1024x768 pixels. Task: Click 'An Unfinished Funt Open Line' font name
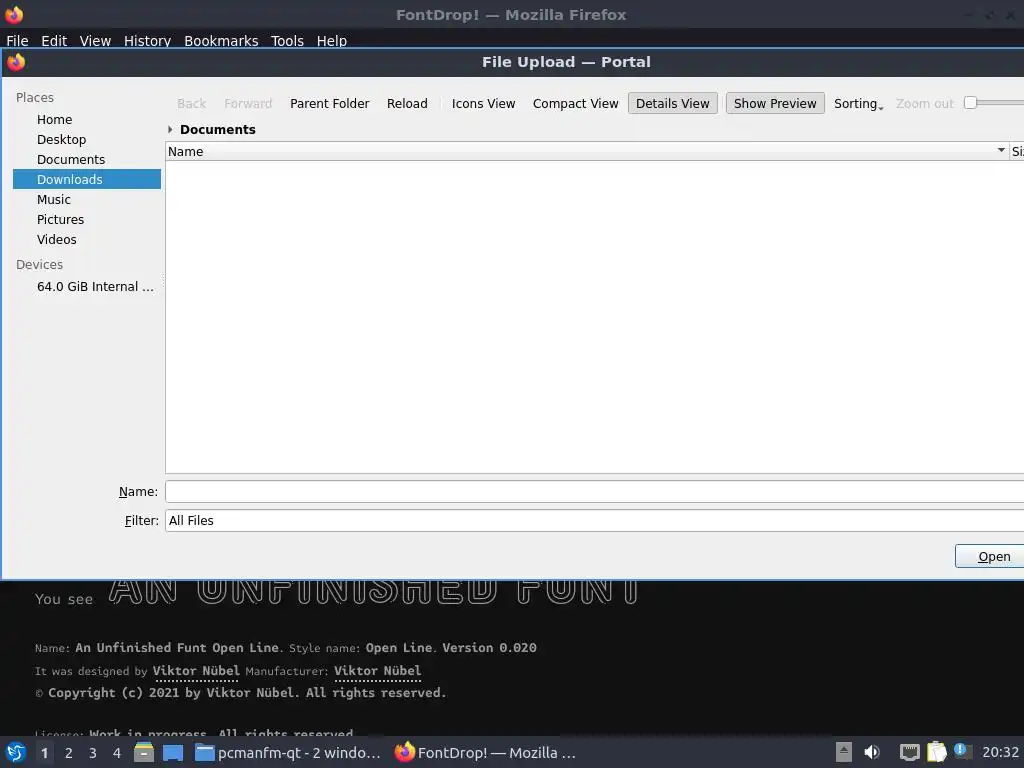(177, 648)
